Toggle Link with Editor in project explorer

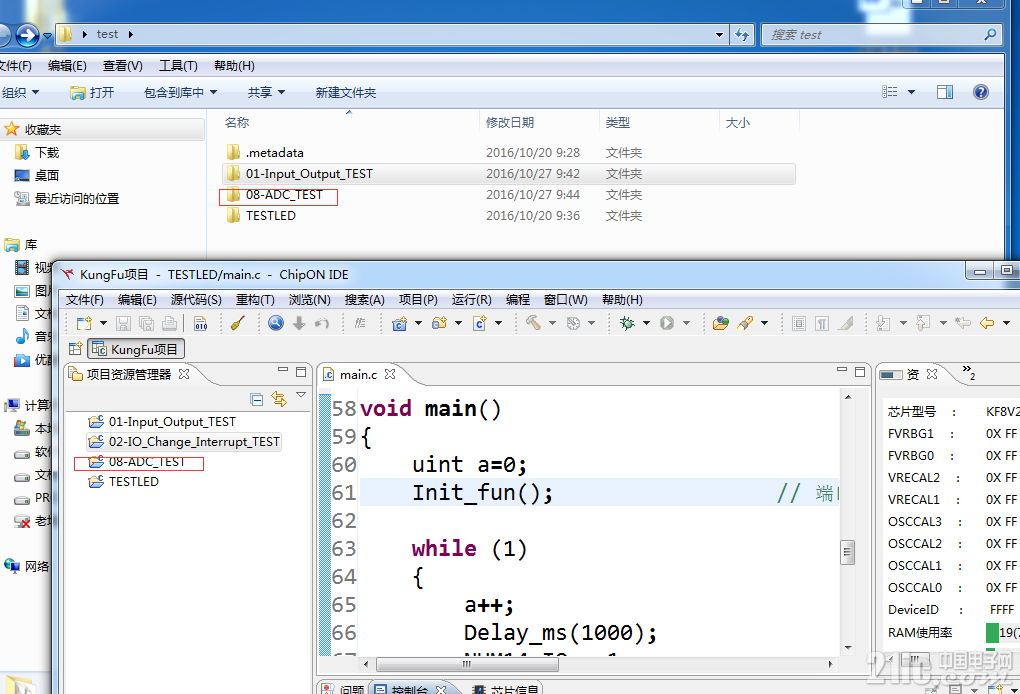click(x=279, y=399)
